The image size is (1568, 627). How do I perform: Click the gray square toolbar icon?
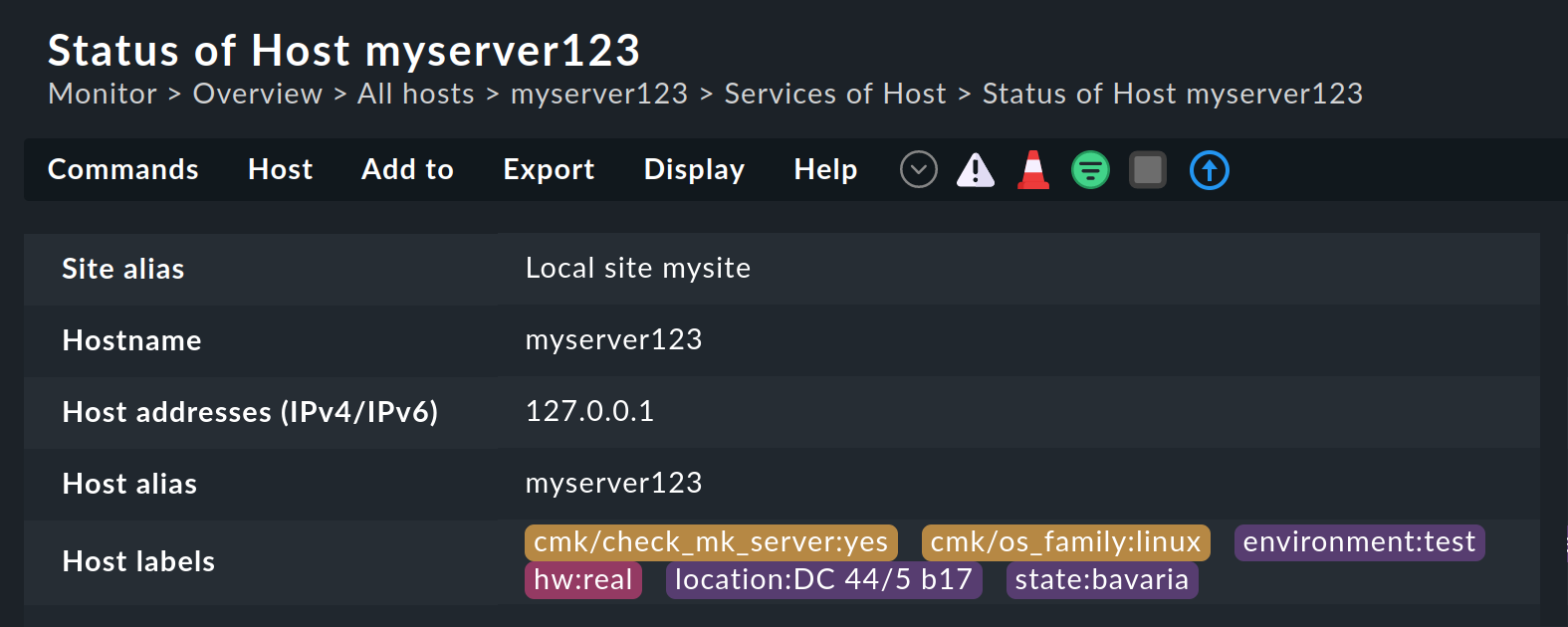(1148, 170)
